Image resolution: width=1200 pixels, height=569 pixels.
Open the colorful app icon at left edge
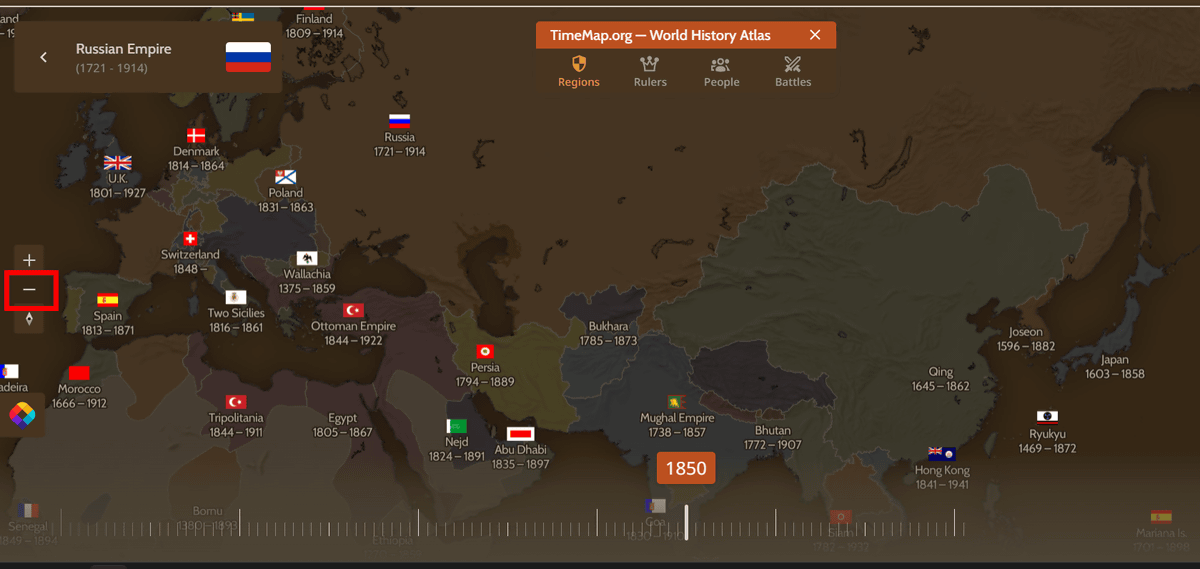[22, 413]
